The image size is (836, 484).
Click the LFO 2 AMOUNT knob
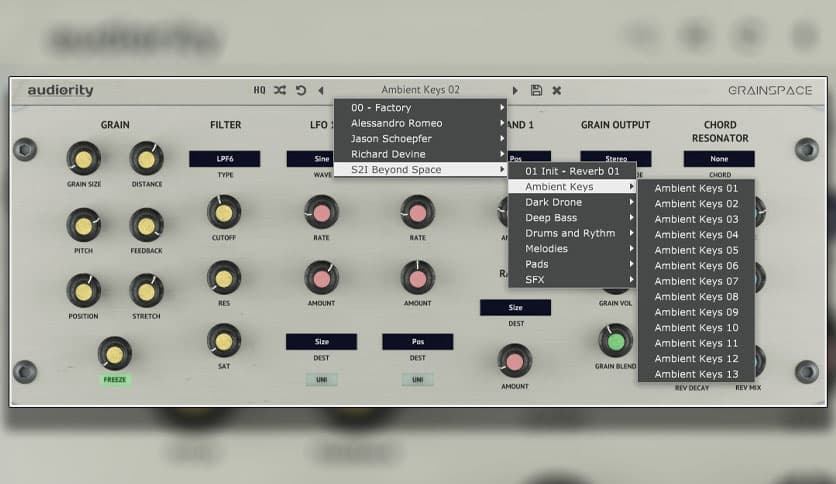click(x=417, y=278)
